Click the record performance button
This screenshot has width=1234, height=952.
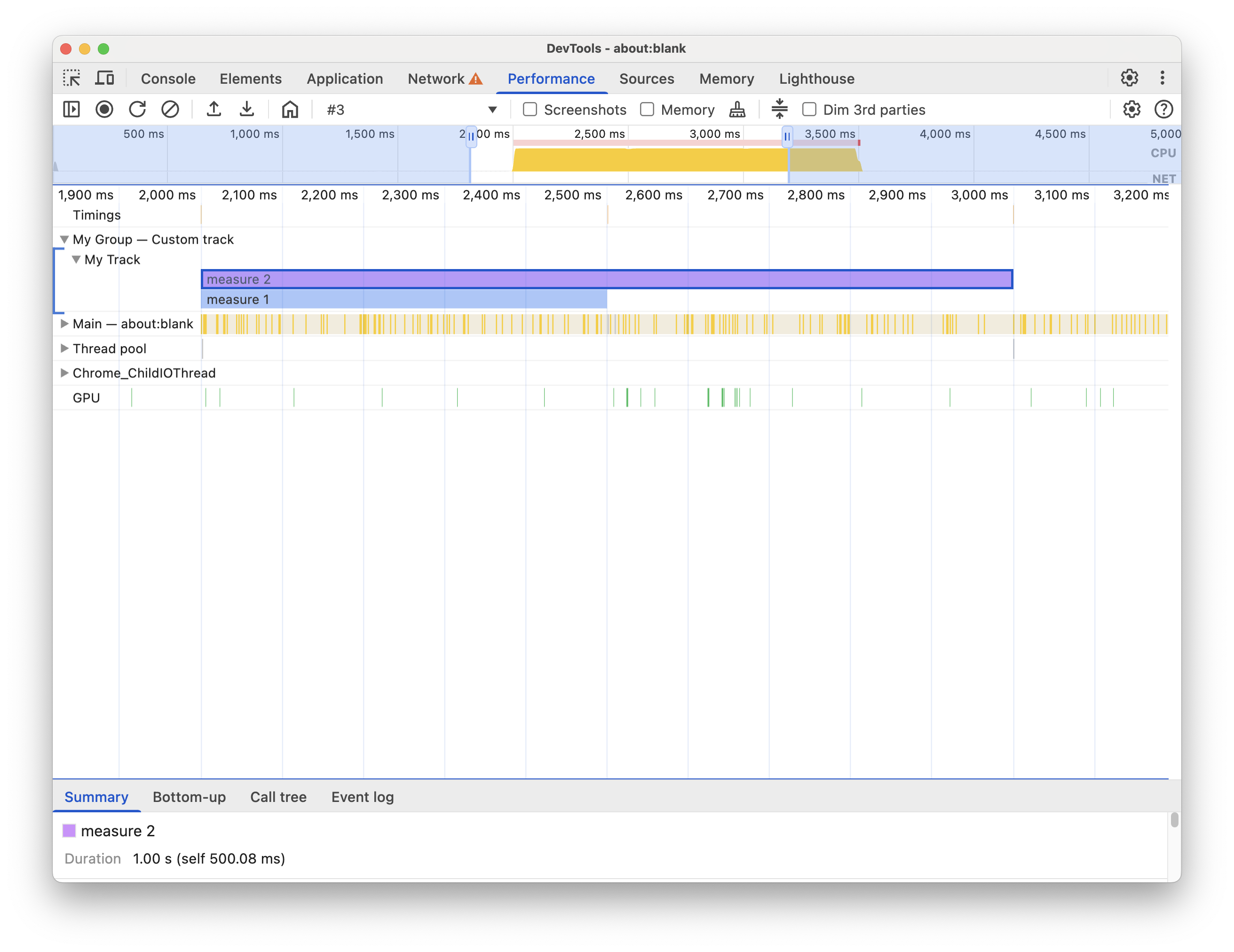pyautogui.click(x=104, y=109)
